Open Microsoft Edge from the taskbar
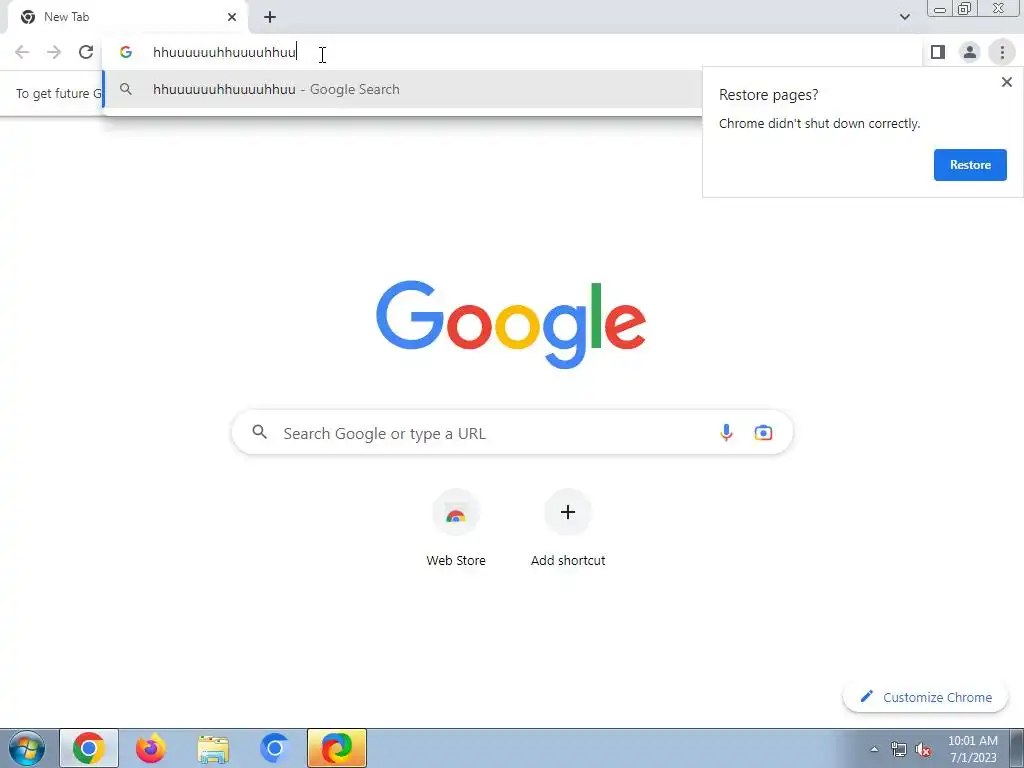 click(336, 748)
